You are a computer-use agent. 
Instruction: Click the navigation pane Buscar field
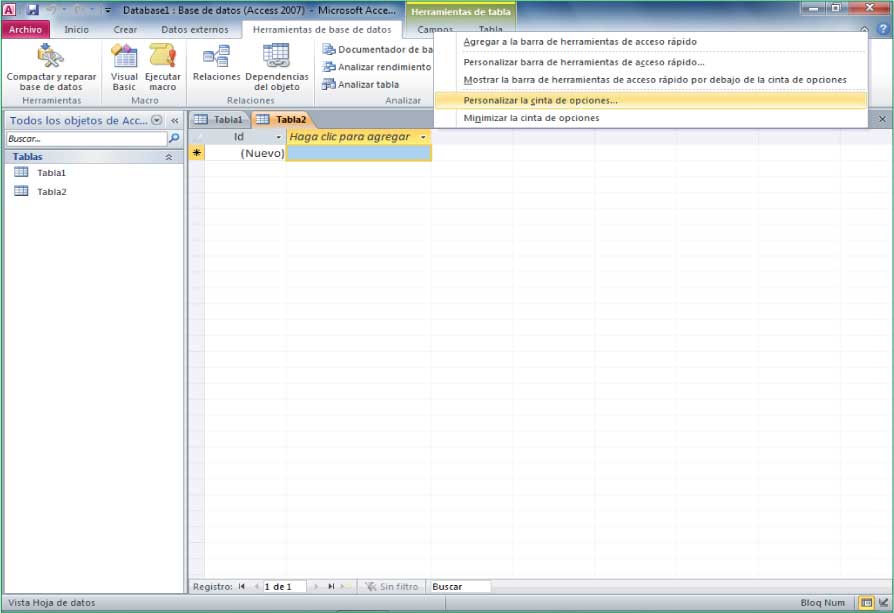(x=87, y=139)
